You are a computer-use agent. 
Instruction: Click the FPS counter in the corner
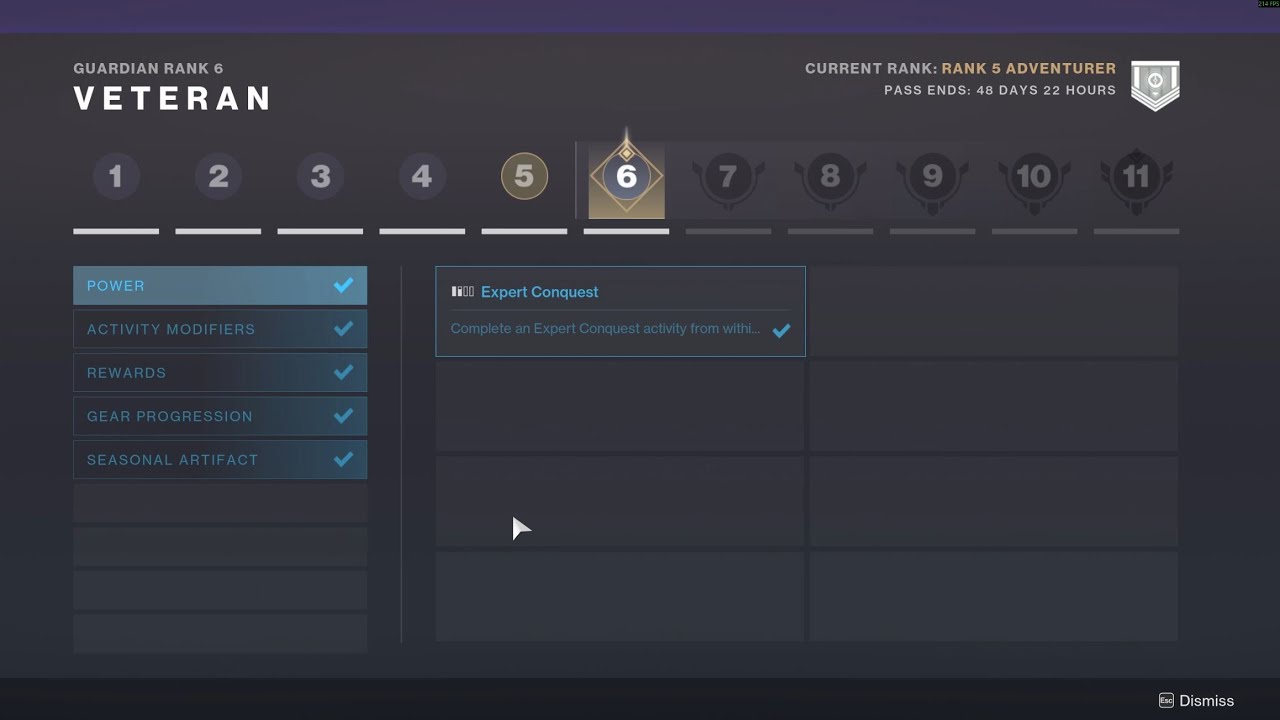[x=1268, y=4]
